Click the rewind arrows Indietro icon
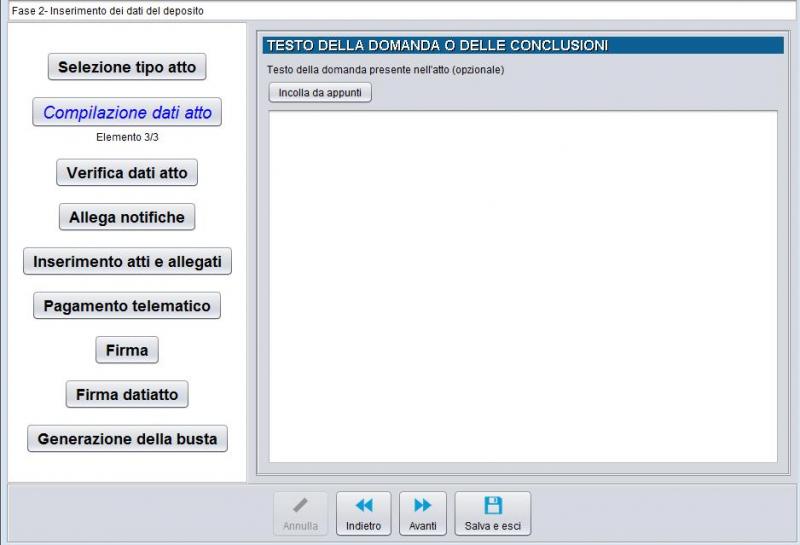This screenshot has height=545, width=800. [363, 506]
